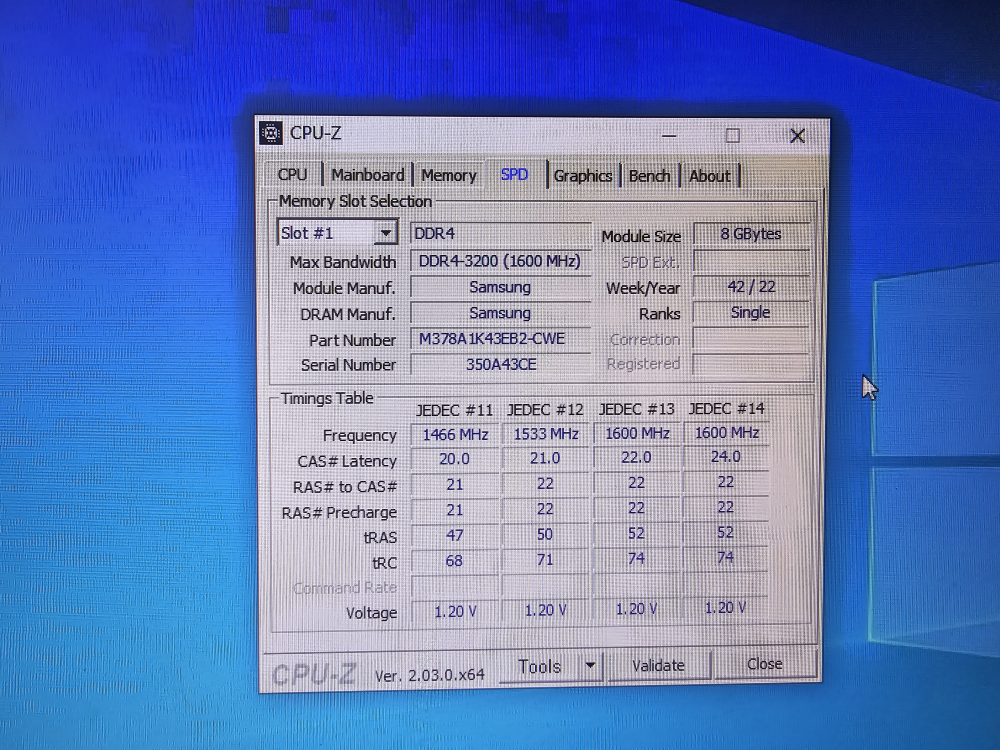
Task: Close the CPU-Z window with the X
Action: coord(797,136)
